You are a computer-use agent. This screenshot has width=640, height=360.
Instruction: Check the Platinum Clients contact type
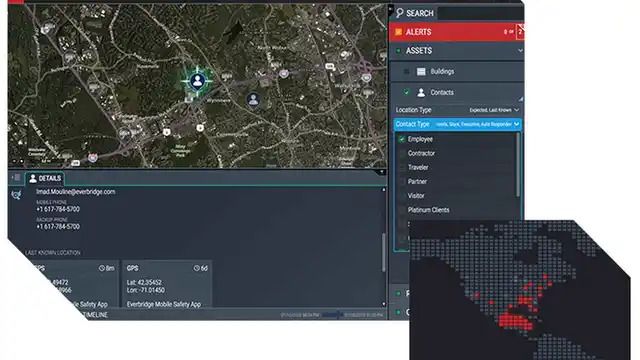pos(402,210)
